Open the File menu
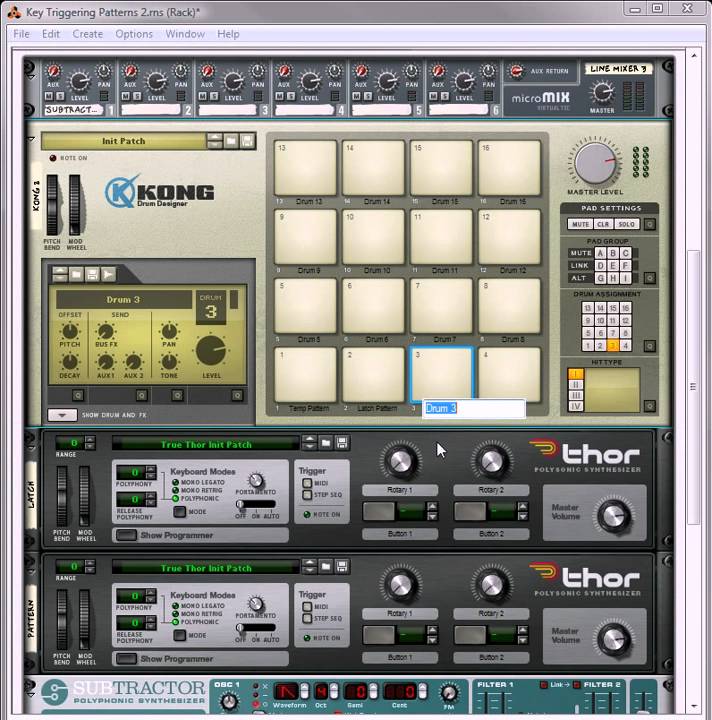The width and height of the screenshot is (712, 720). (21, 34)
